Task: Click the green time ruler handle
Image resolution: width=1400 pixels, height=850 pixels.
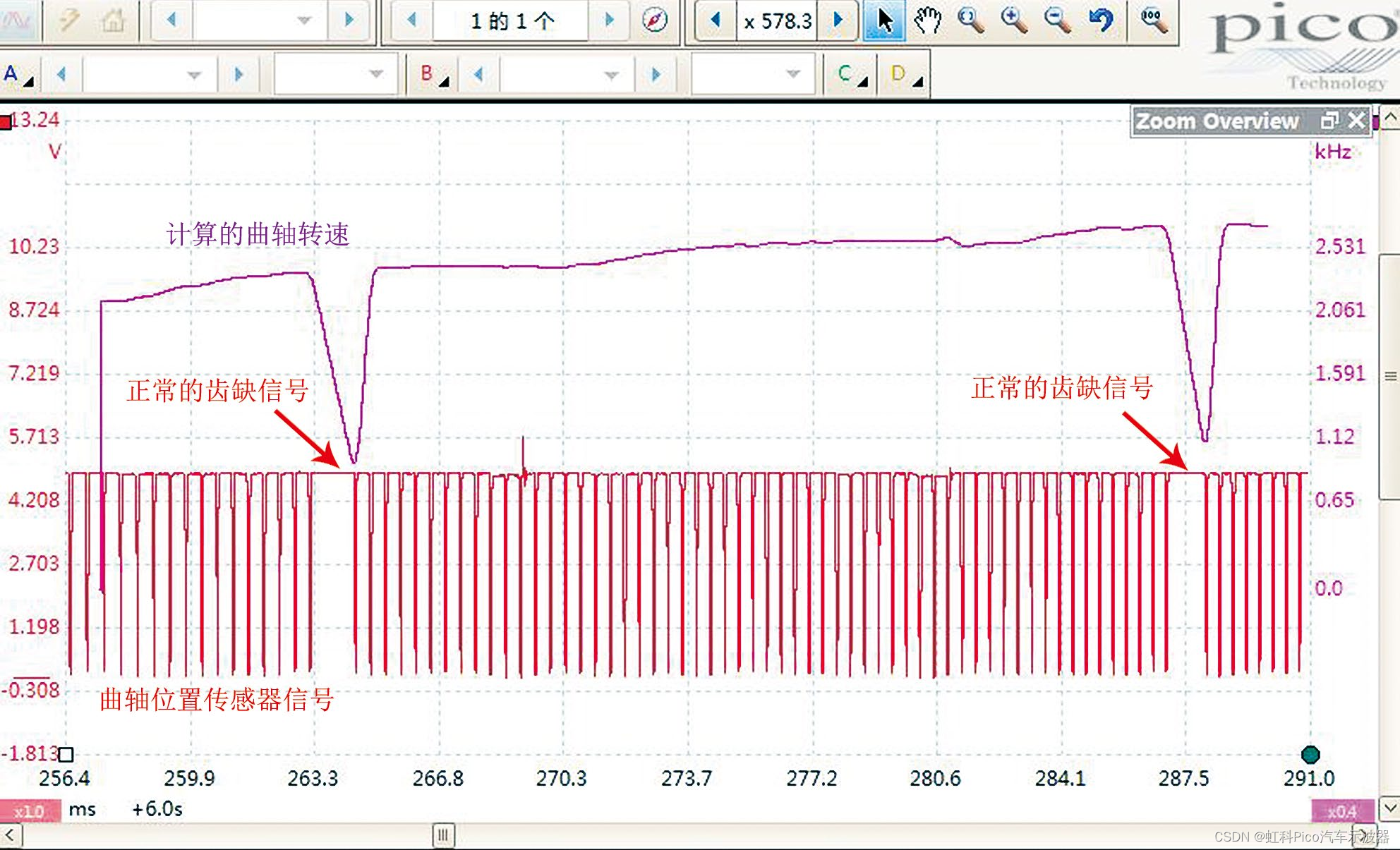Action: click(x=1310, y=755)
